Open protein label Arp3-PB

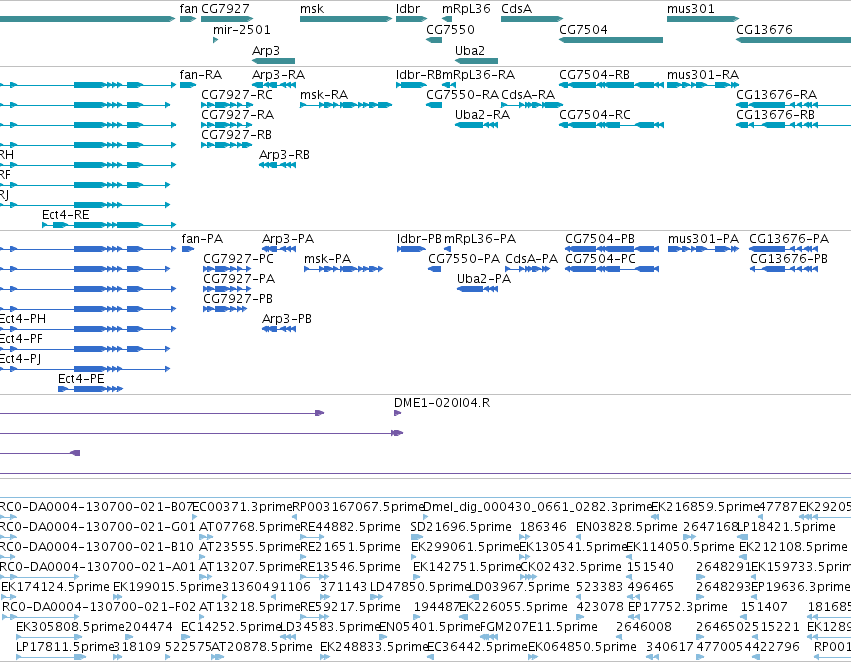tap(287, 319)
